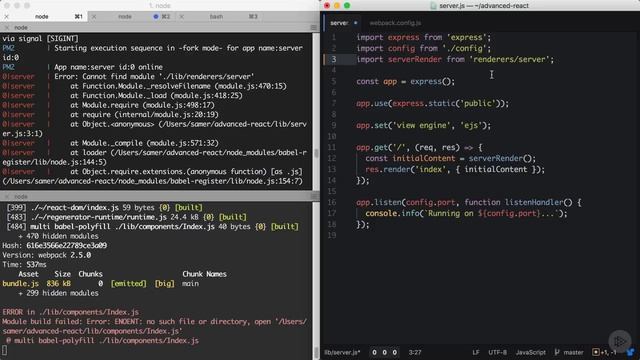The image size is (640, 360).
Task: Click the Hash value line in webpack output
Action: click(x=55, y=246)
